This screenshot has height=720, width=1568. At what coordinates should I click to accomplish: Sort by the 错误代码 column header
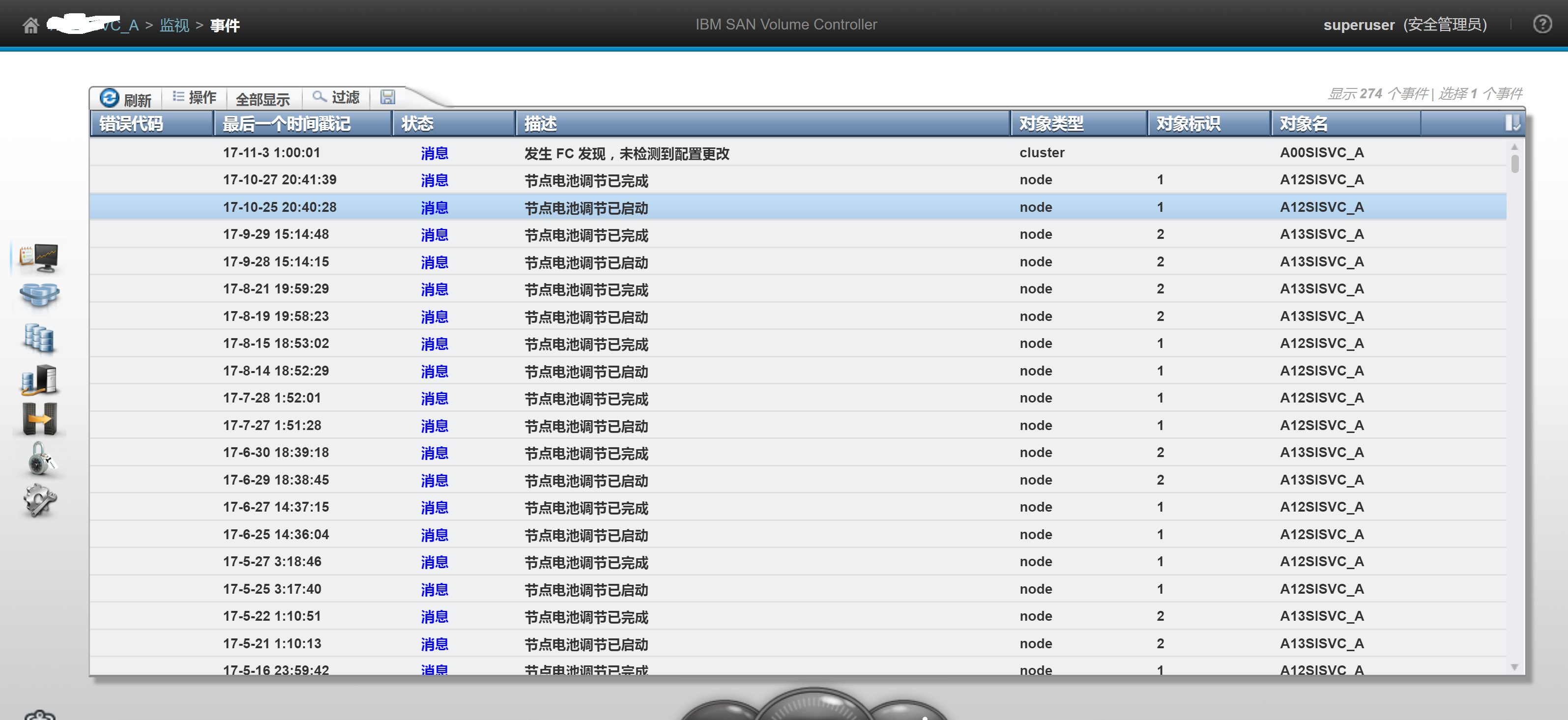152,123
